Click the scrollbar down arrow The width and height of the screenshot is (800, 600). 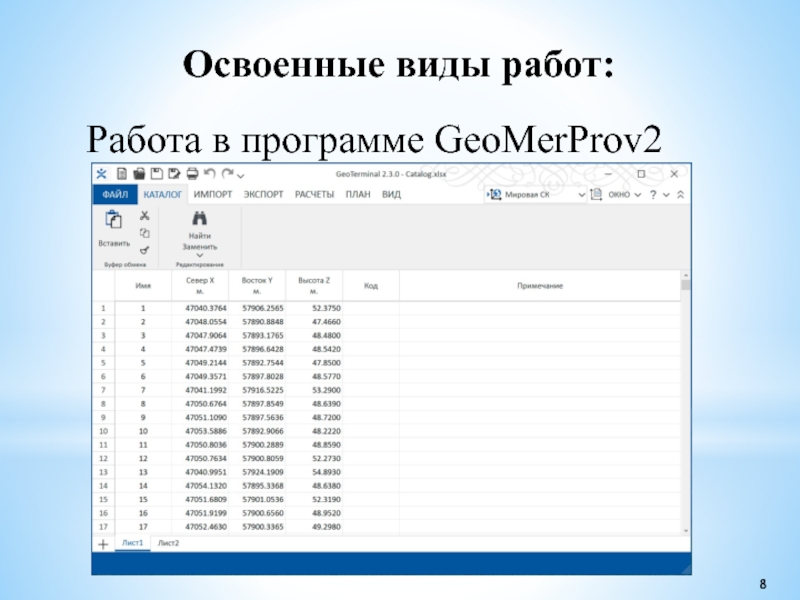tap(686, 531)
